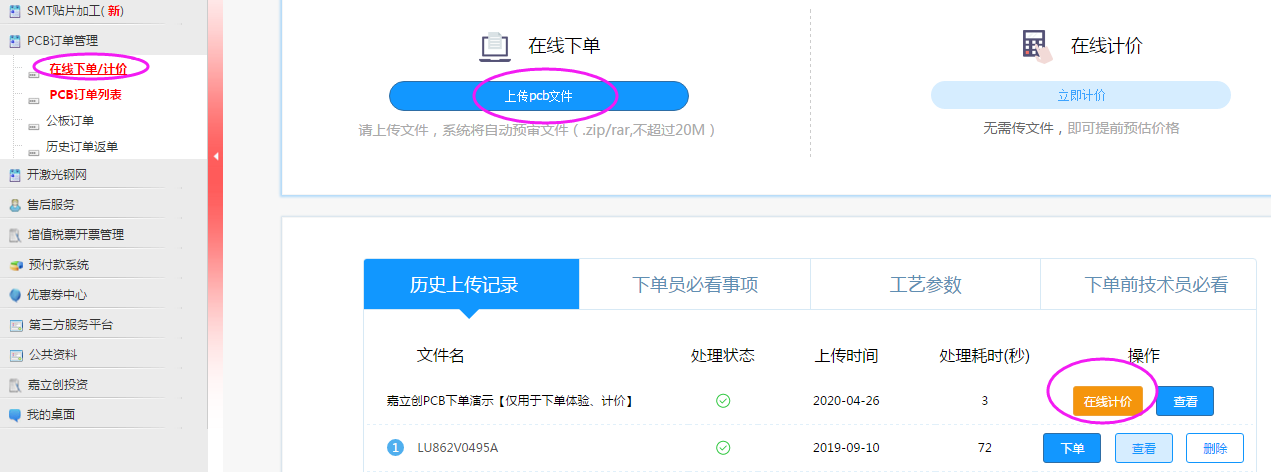The image size is (1271, 472).
Task: Collapse the sidebar with the red arrow handle
Action: (215, 156)
